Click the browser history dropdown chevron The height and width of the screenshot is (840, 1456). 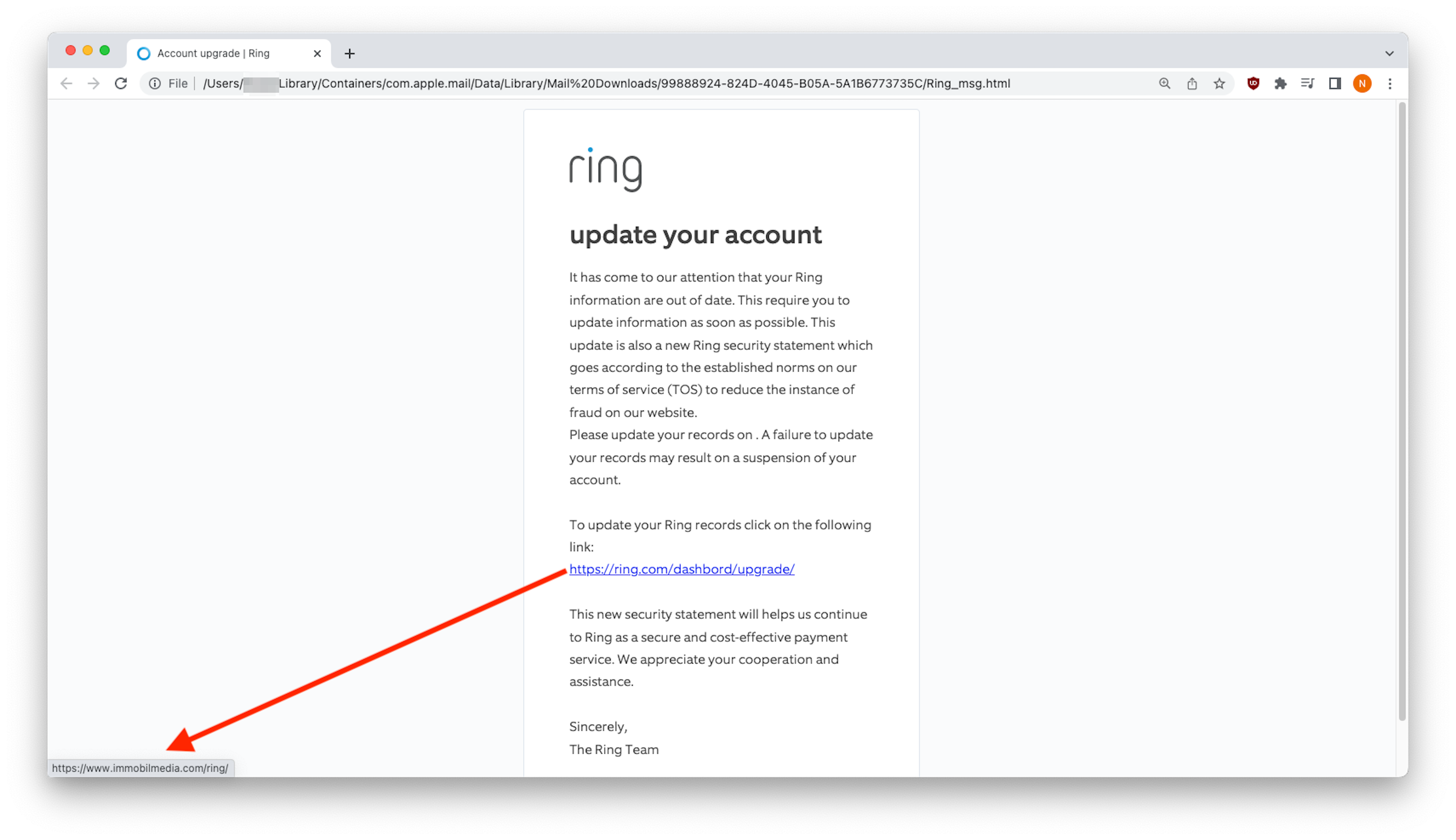pyautogui.click(x=1389, y=52)
